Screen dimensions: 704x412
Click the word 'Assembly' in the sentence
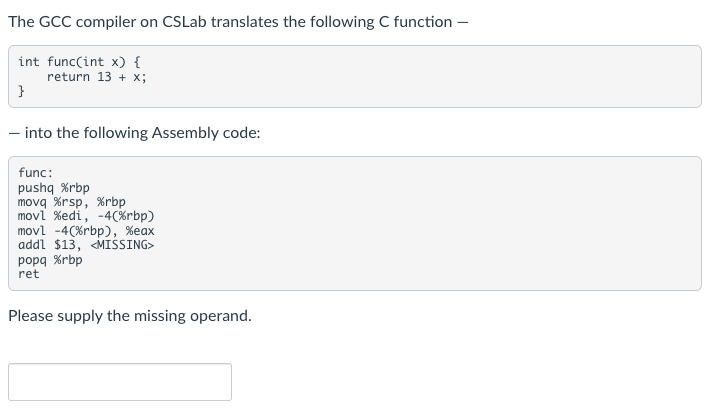(190, 132)
